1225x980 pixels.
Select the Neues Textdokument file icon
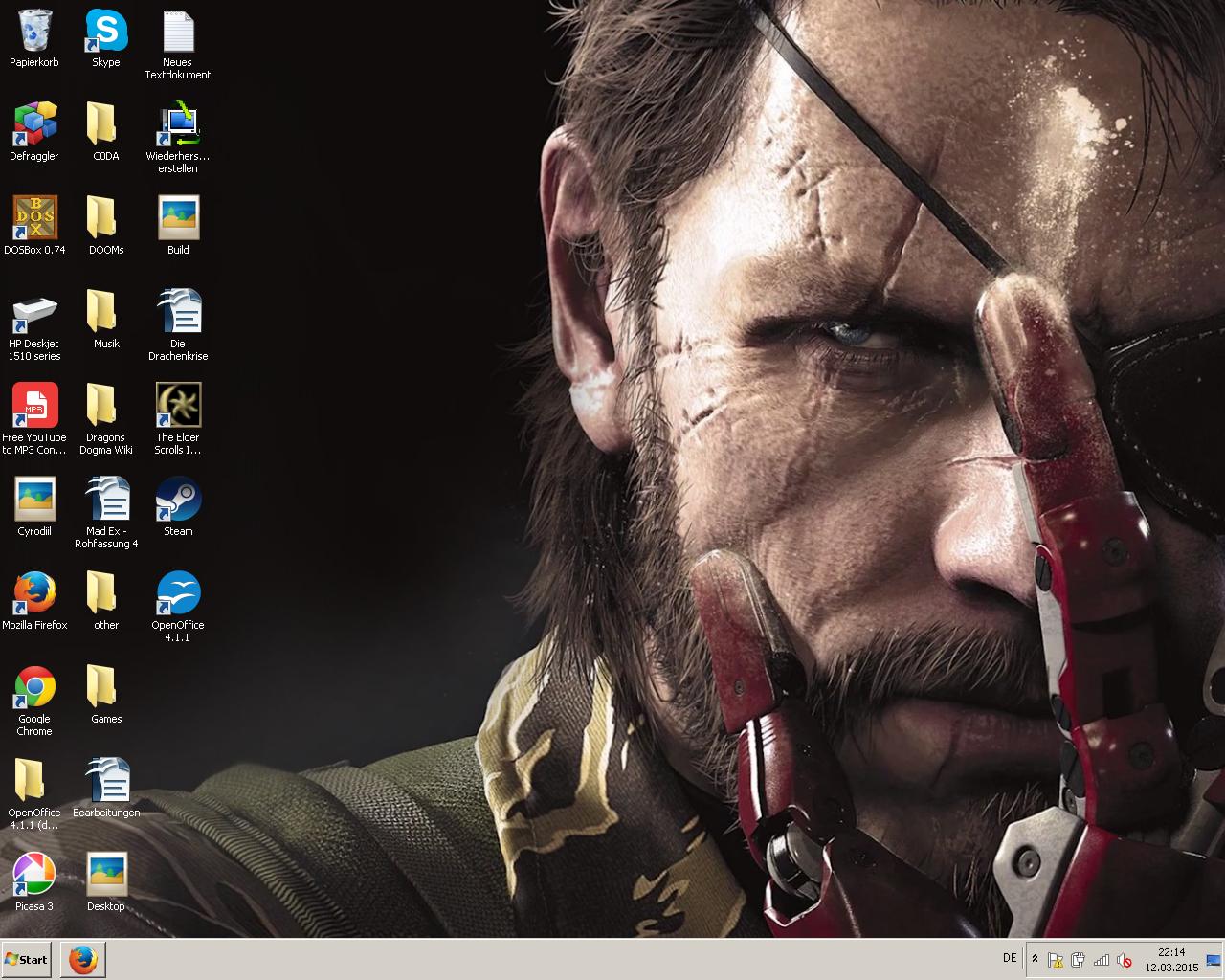178,31
